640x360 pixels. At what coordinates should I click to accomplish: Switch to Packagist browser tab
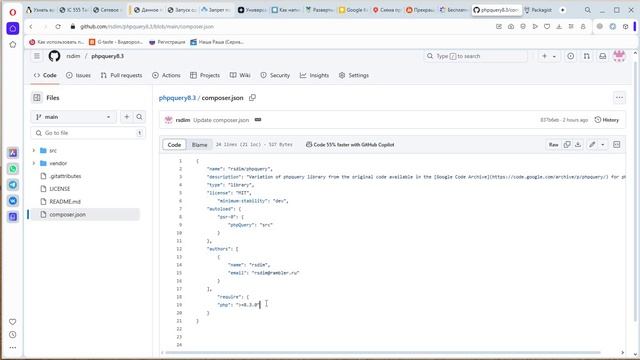538,10
